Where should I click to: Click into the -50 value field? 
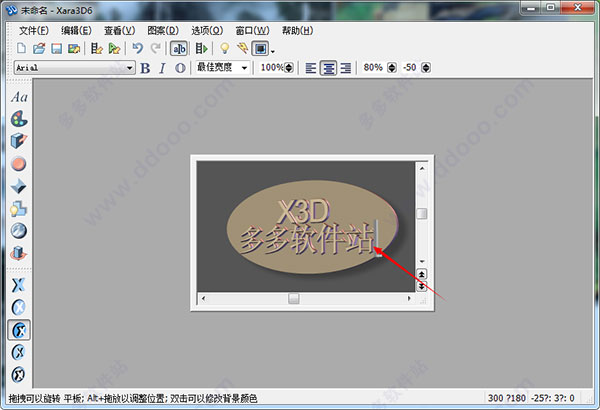[410, 68]
